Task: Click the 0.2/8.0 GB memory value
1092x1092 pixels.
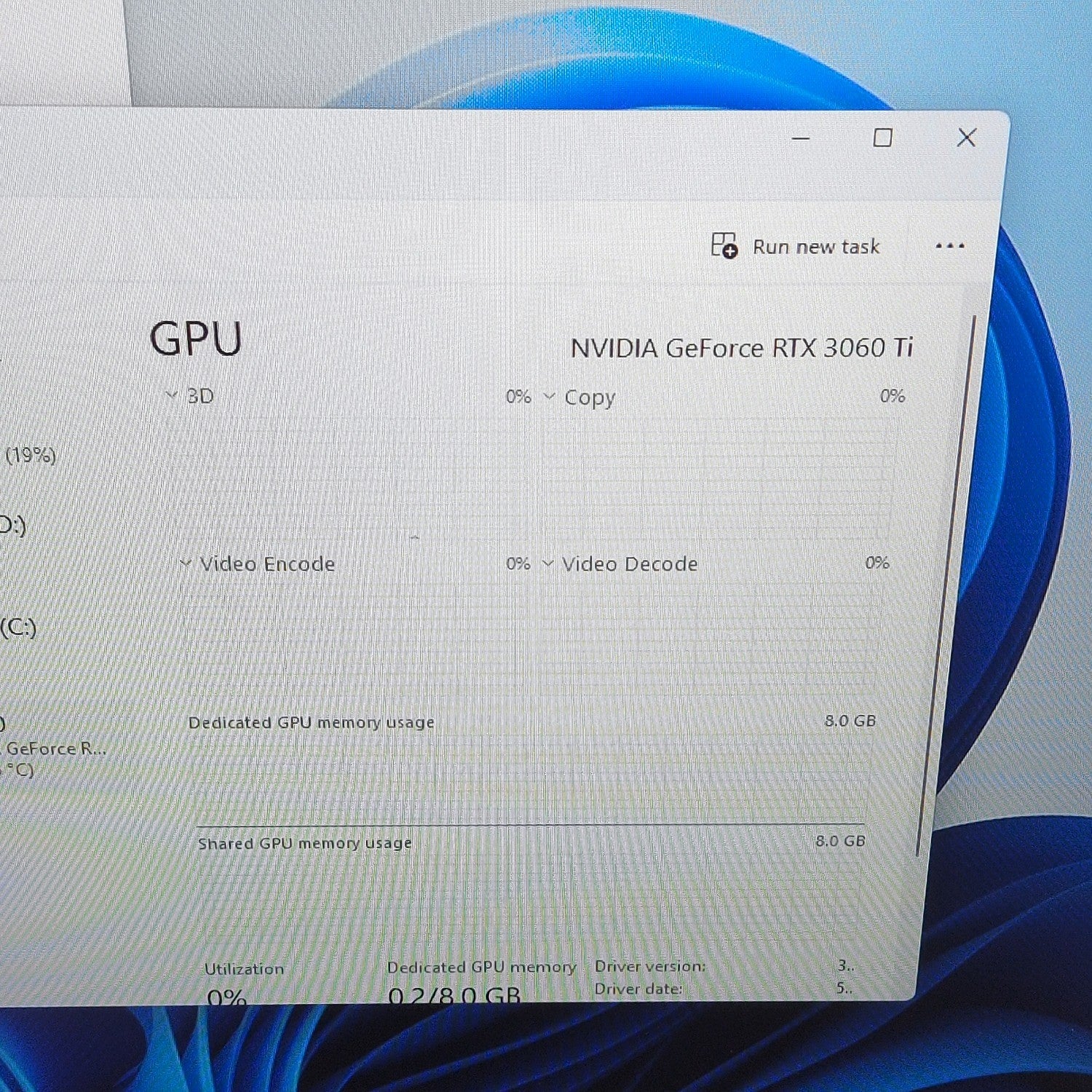Action: click(x=454, y=995)
